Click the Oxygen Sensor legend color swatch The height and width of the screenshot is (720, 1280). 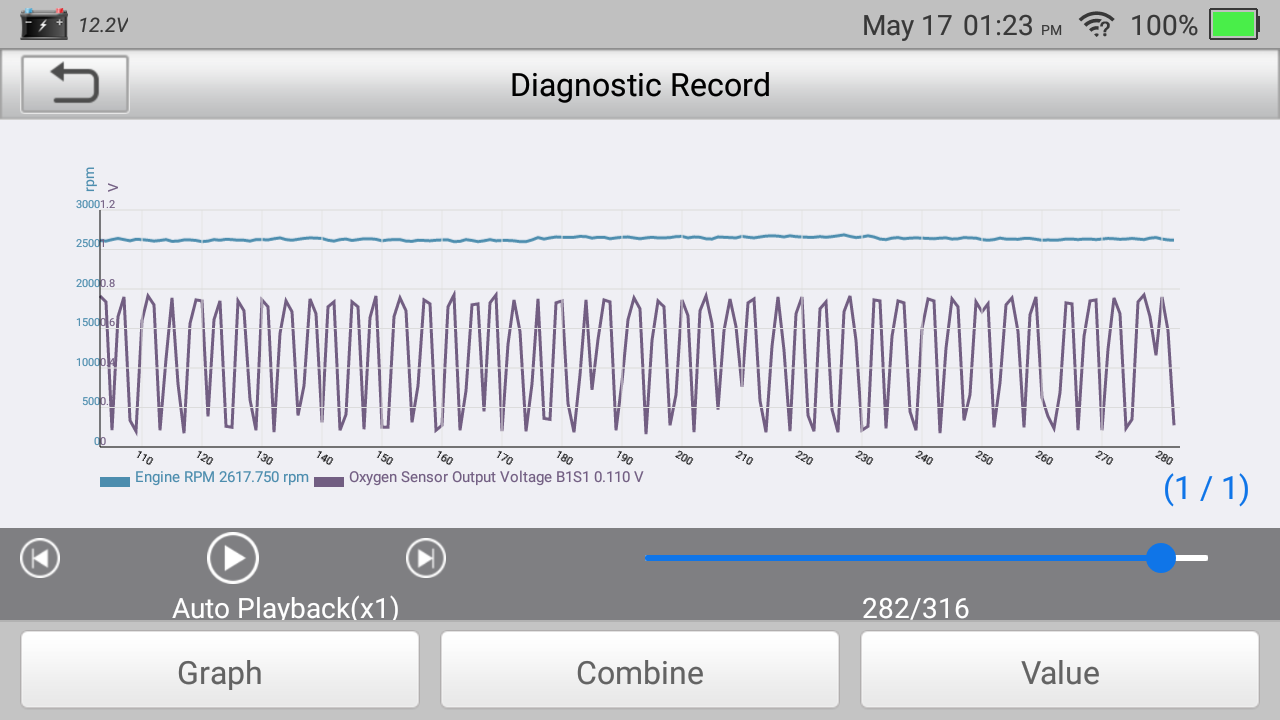pos(329,481)
